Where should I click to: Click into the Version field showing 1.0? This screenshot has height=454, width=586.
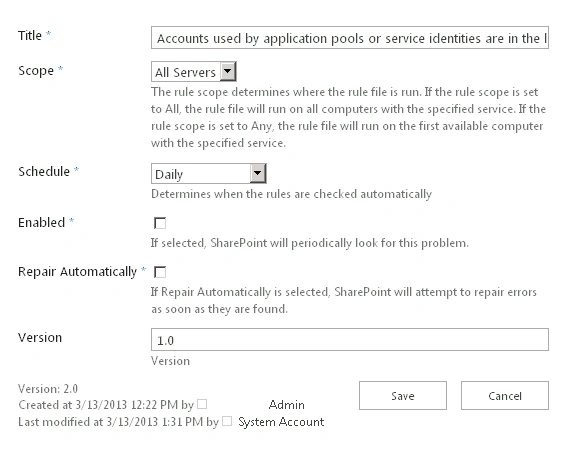pos(350,340)
